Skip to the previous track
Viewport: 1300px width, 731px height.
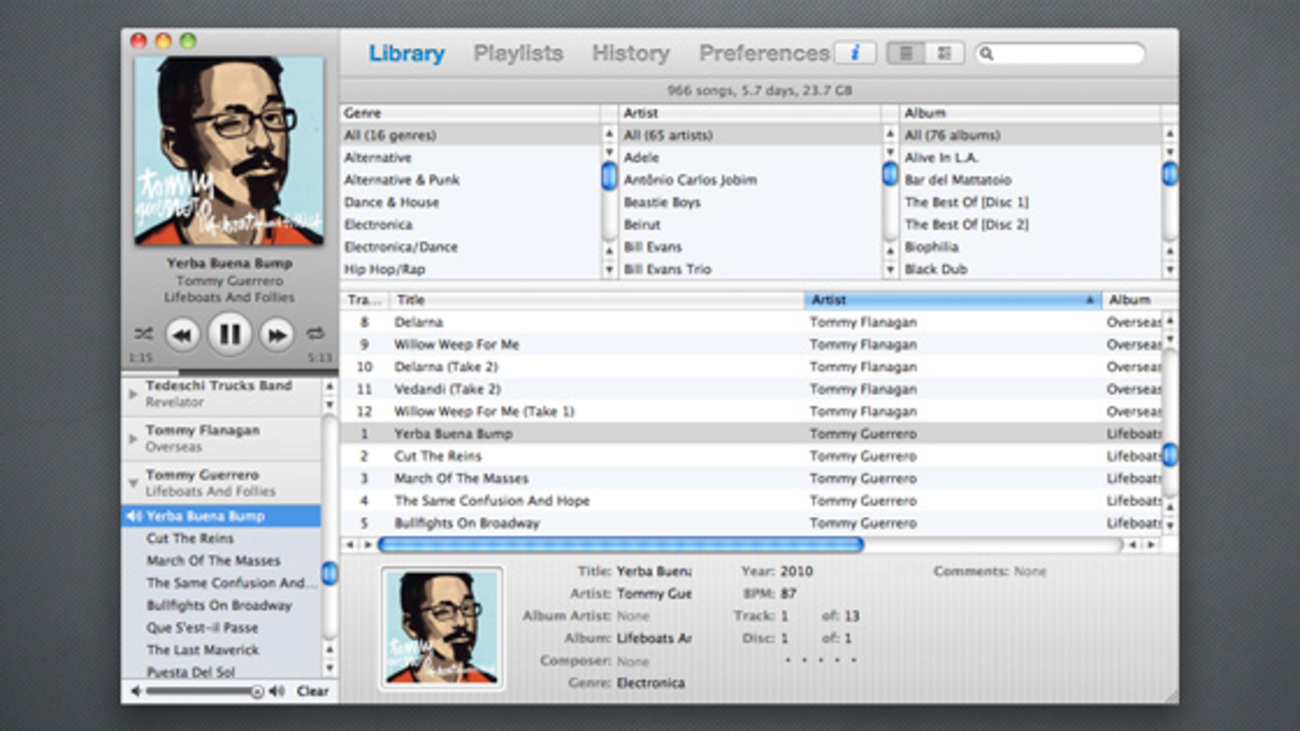182,335
